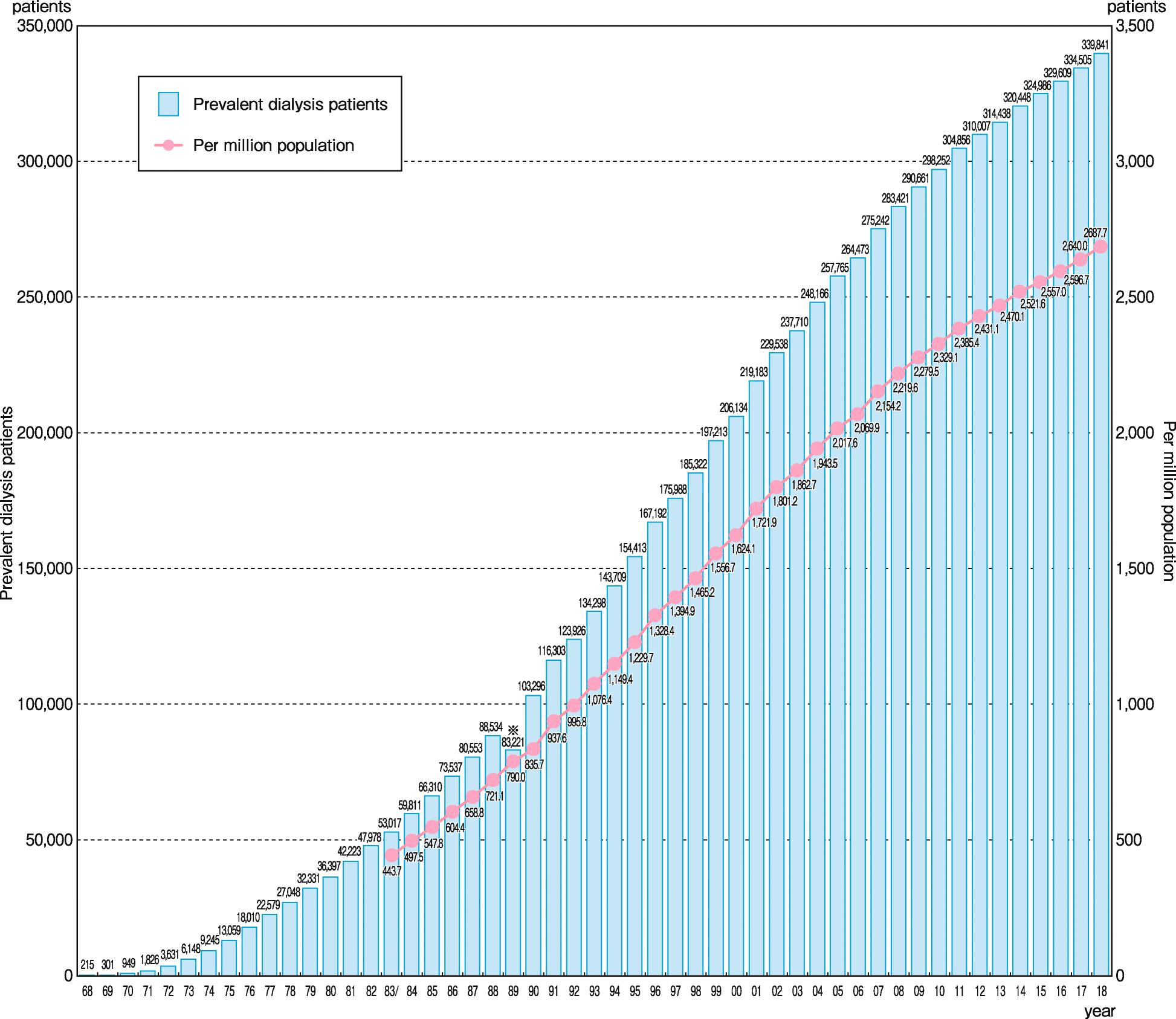Click the bar value label 88,534
The height and width of the screenshot is (1019, 1176).
coord(491,727)
